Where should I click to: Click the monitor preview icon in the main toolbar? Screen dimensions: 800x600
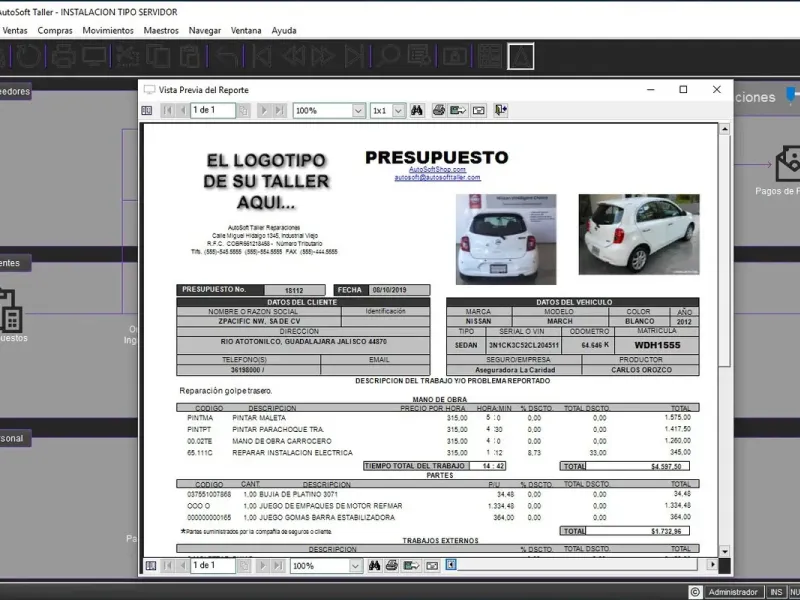(x=95, y=56)
